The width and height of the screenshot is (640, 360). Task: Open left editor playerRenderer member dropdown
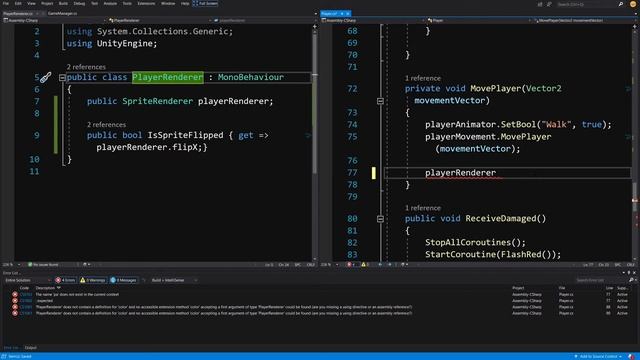(x=264, y=20)
